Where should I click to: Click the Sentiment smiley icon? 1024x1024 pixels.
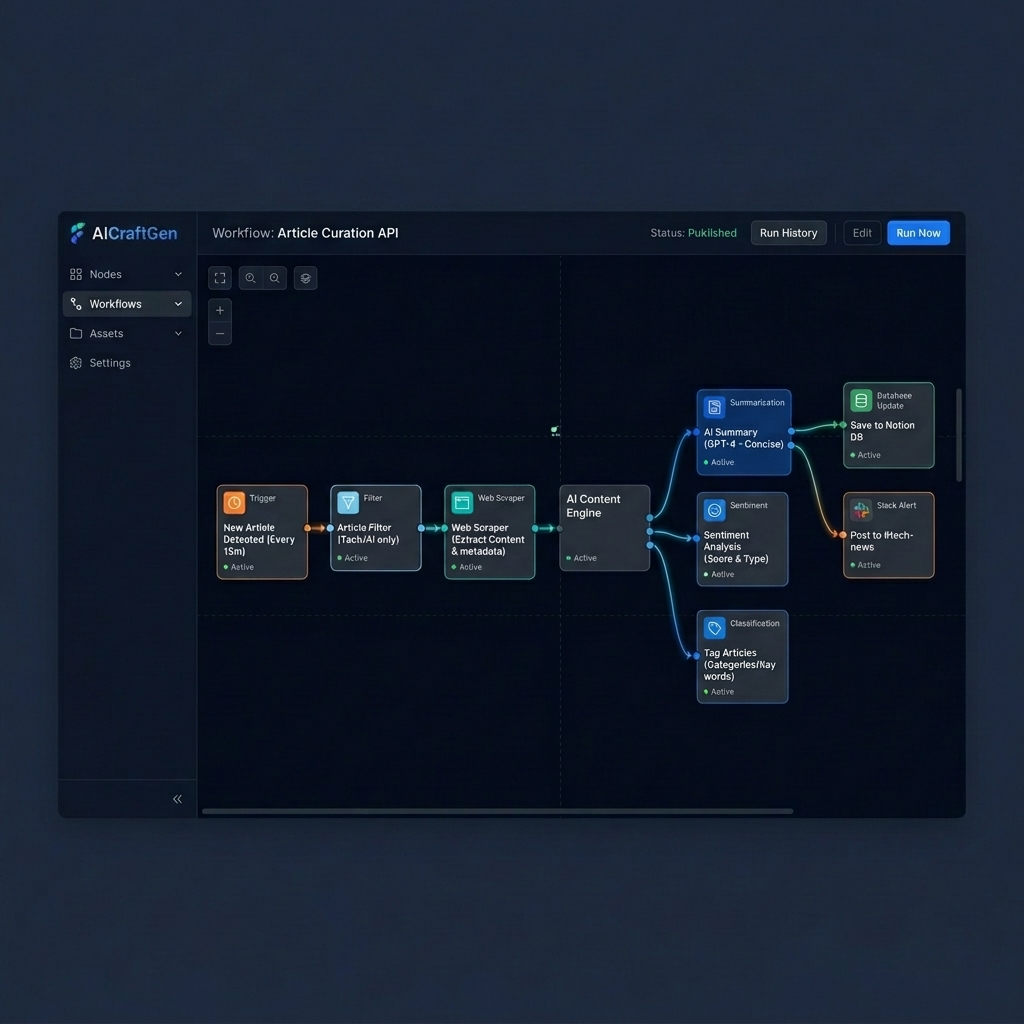pyautogui.click(x=714, y=510)
